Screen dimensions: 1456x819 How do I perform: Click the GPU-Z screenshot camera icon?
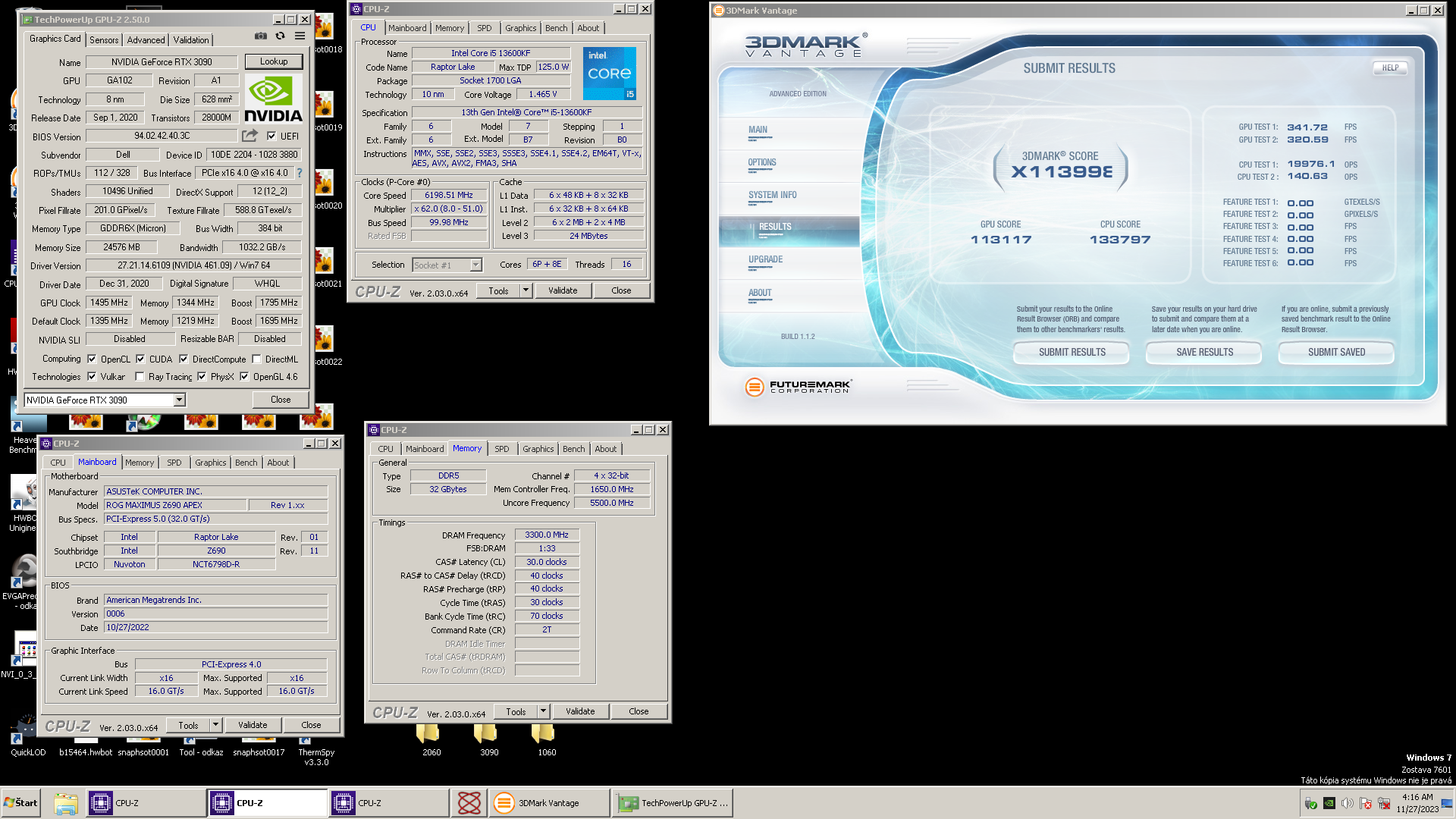pos(260,36)
